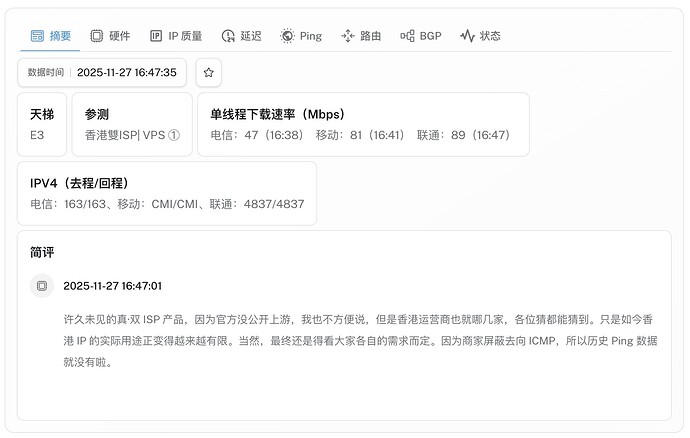Screen dimensions: 690x438
Task: Click the 移动：81（16:41）speed value
Action: tap(360, 135)
